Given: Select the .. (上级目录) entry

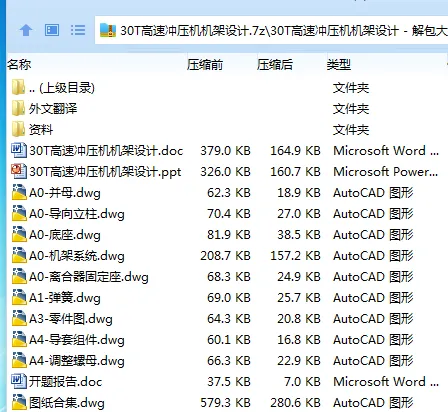Looking at the screenshot, I should [x=62, y=88].
